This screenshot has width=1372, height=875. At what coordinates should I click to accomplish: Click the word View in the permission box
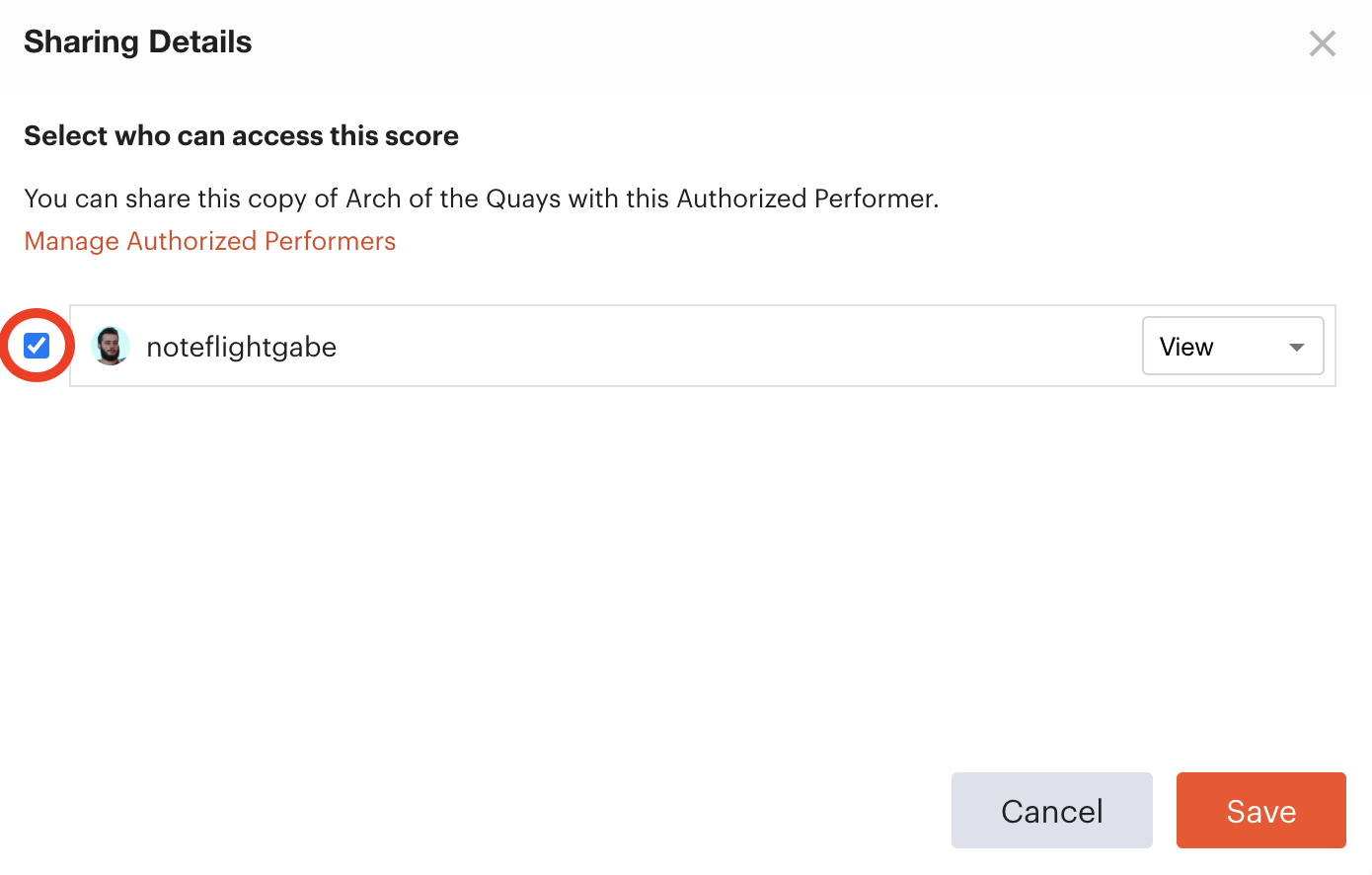click(1186, 347)
